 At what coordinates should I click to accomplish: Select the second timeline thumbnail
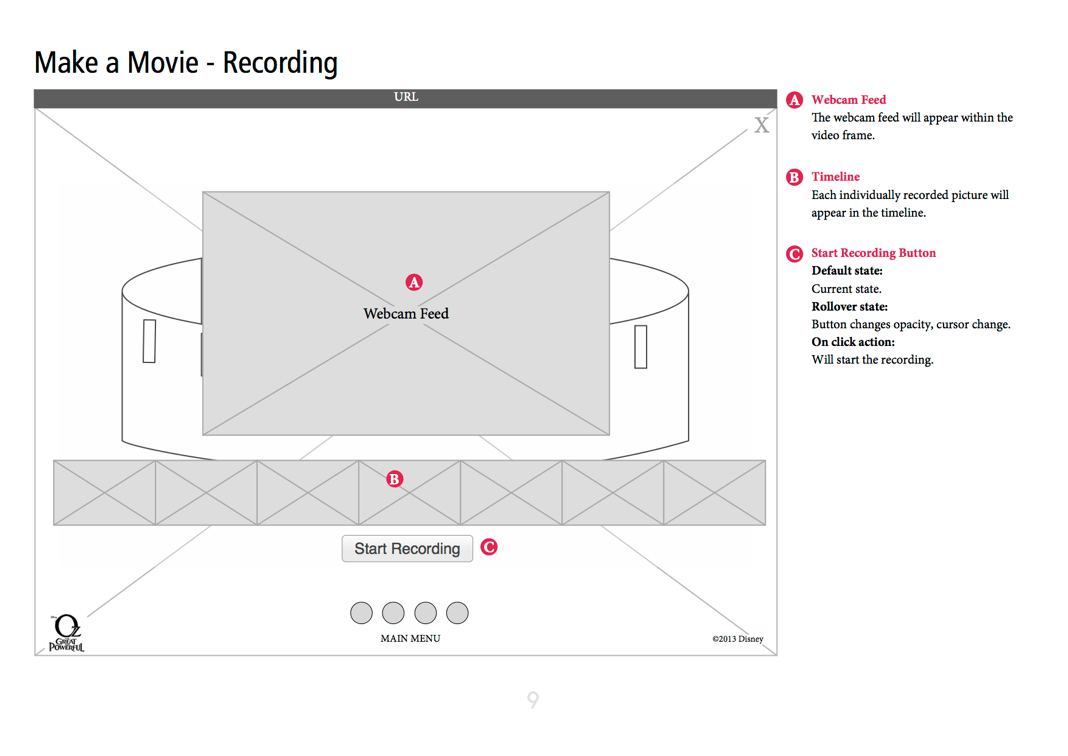coord(206,492)
